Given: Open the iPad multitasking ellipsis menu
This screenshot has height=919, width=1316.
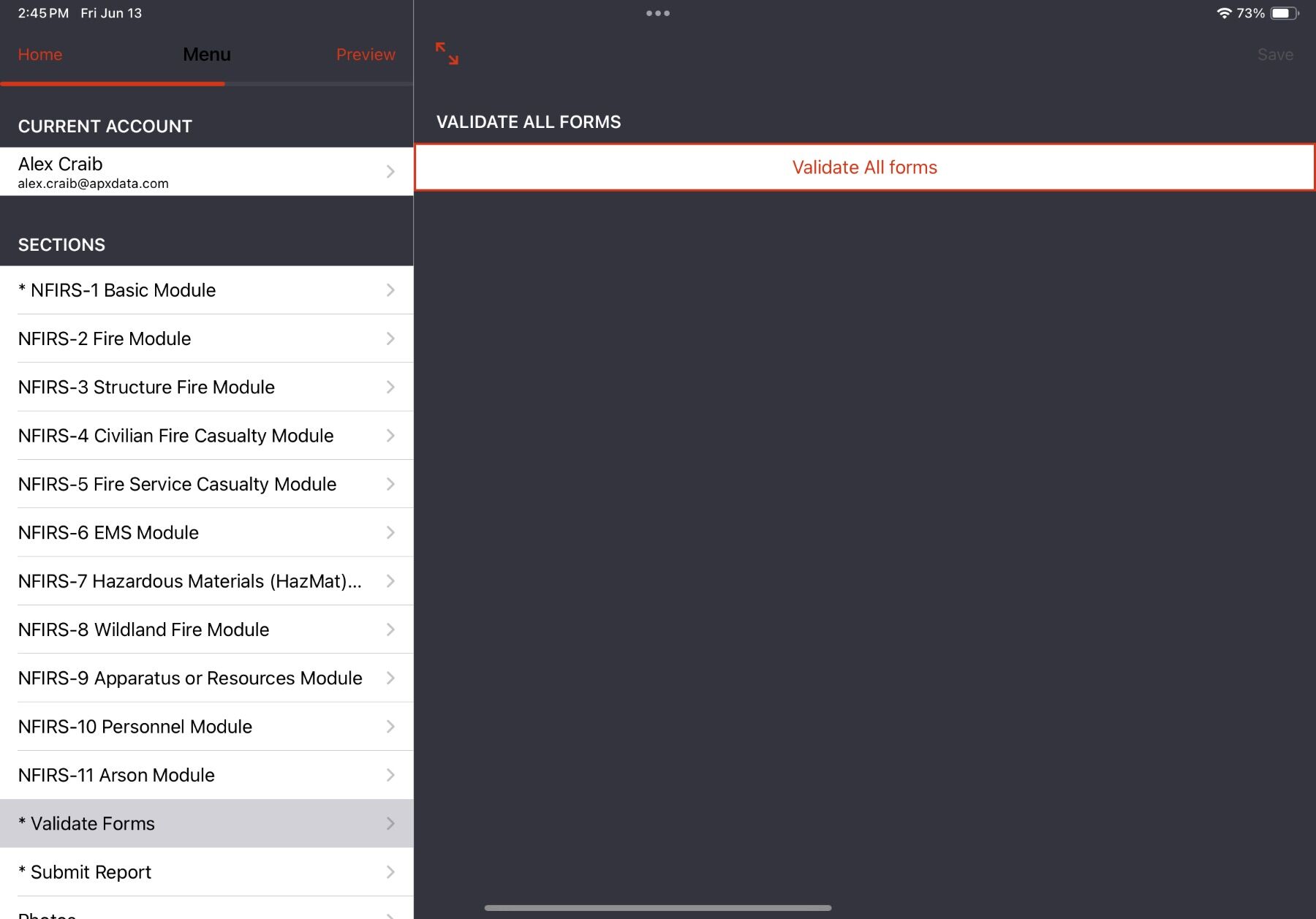Looking at the screenshot, I should (x=657, y=12).
